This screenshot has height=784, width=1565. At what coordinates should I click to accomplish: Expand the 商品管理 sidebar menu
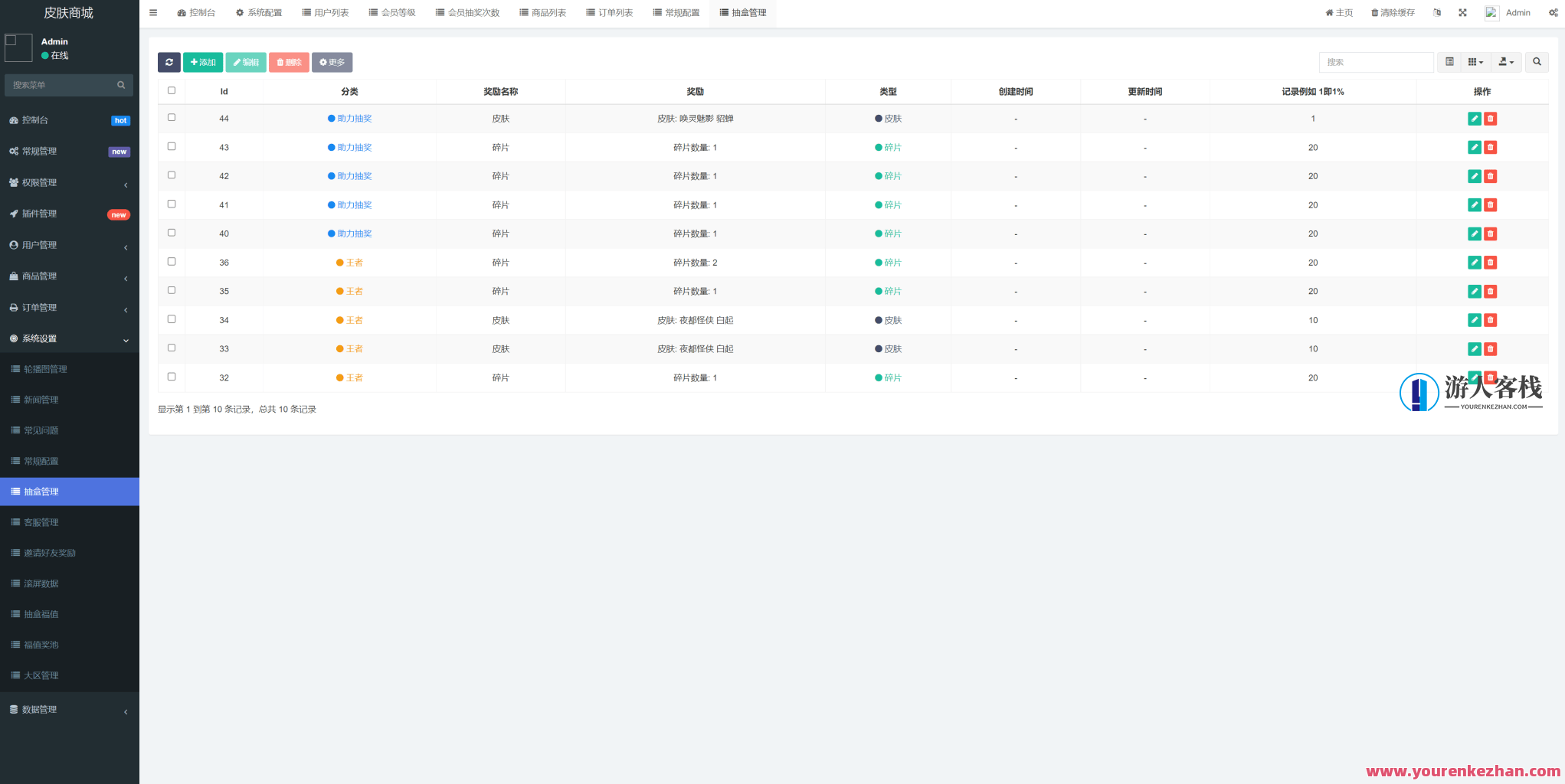[x=69, y=276]
